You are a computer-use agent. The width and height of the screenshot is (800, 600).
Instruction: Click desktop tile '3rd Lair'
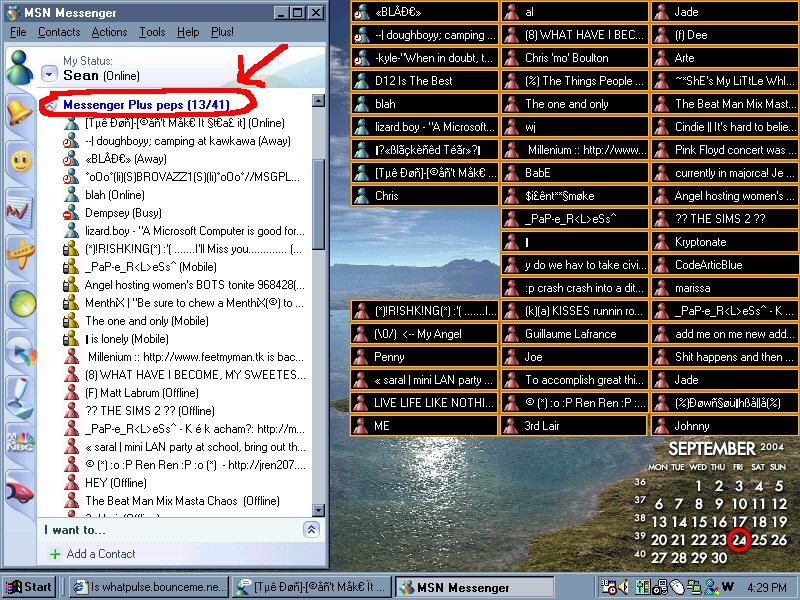point(574,426)
